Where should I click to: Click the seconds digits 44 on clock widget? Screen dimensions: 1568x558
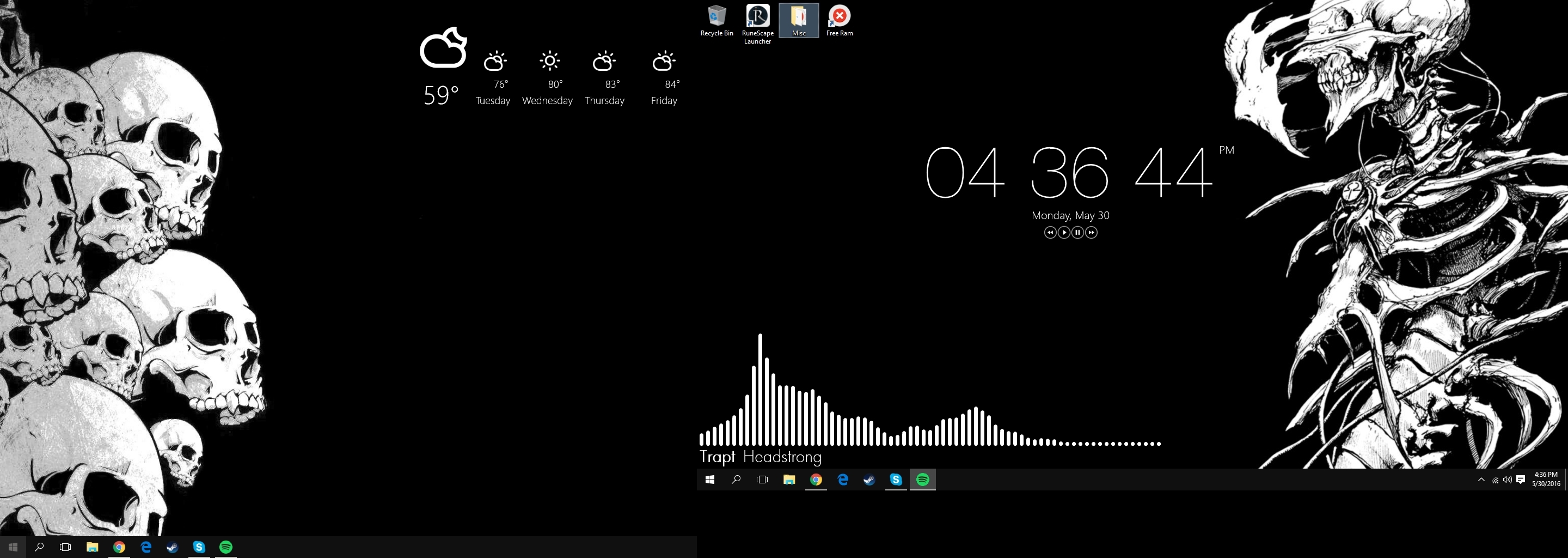[x=1174, y=172]
